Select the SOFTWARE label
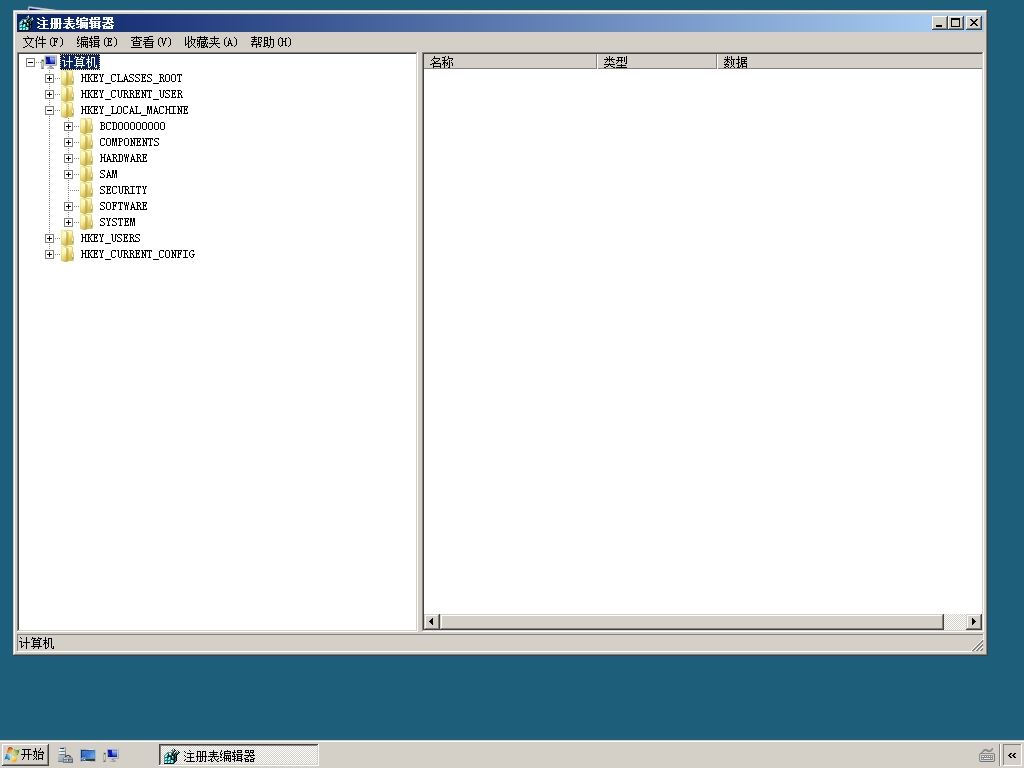1024x768 pixels. click(123, 206)
